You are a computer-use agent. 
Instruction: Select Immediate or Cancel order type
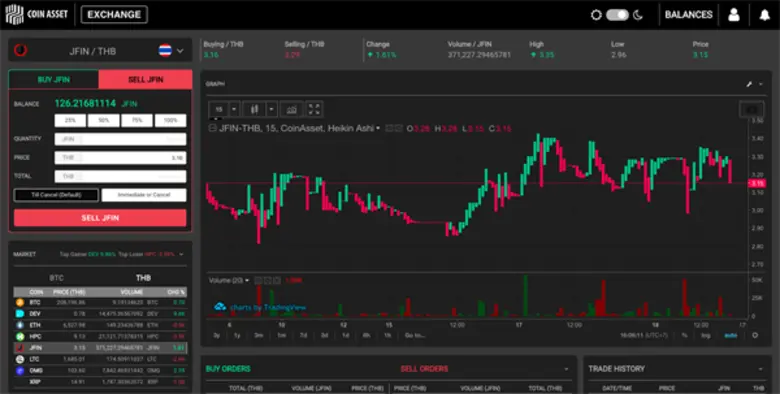pos(144,195)
